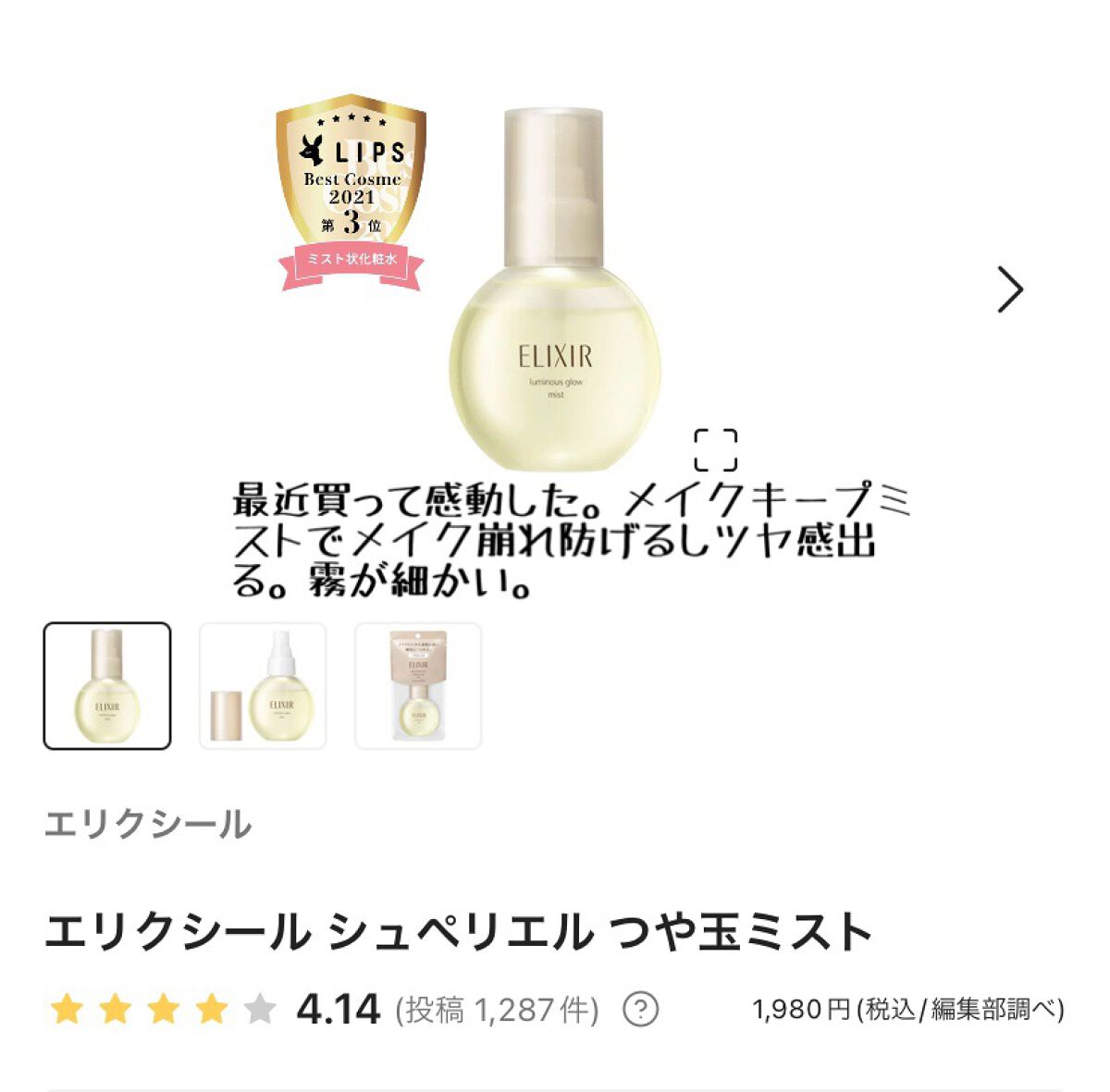The image size is (1110, 1092).
Task: Select the first capped bottle thumbnail
Action: (x=107, y=685)
